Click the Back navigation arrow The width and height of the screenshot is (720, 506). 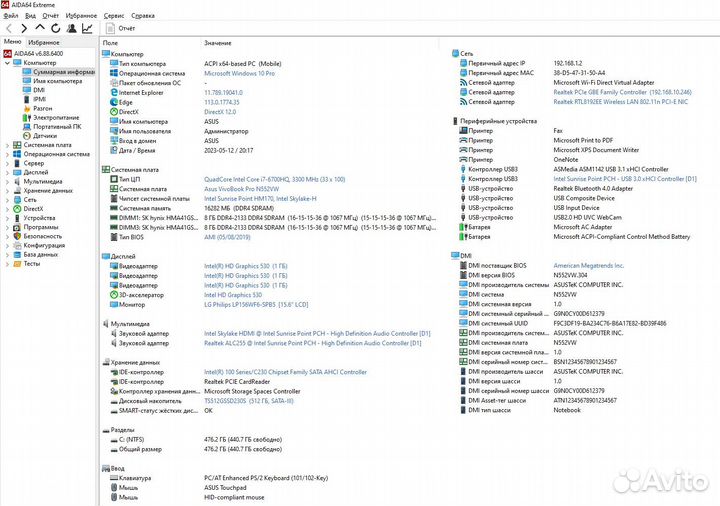click(x=9, y=28)
